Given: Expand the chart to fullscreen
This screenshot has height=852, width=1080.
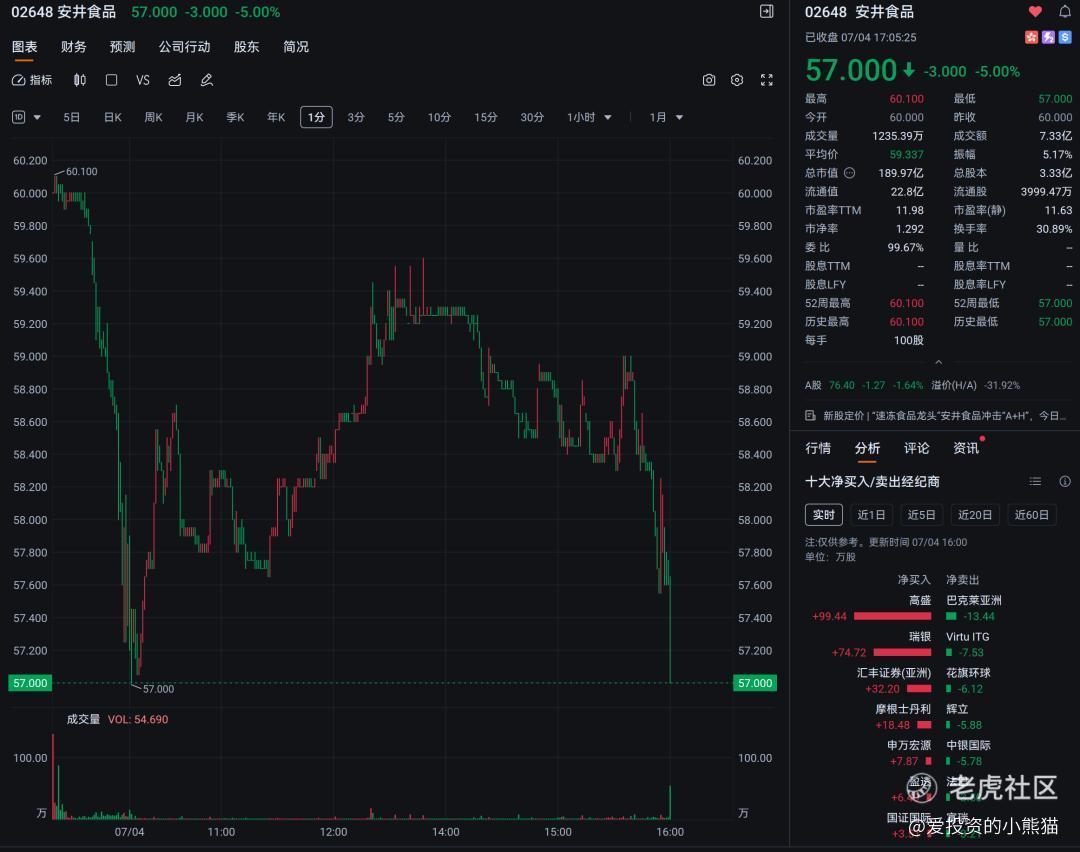Looking at the screenshot, I should click(x=767, y=80).
